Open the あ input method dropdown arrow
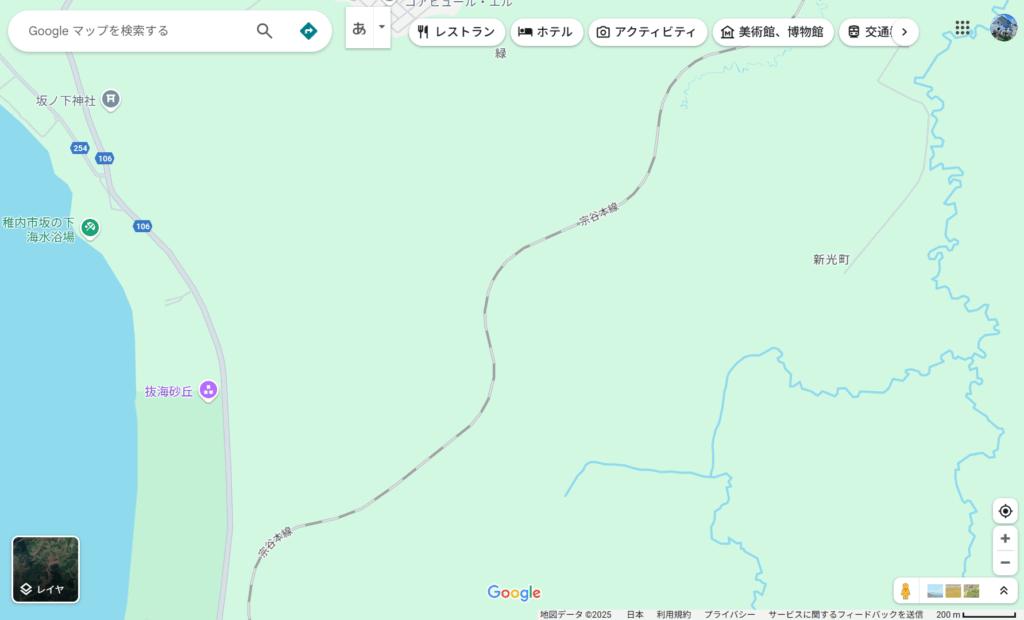This screenshot has width=1024, height=620. coord(382,27)
